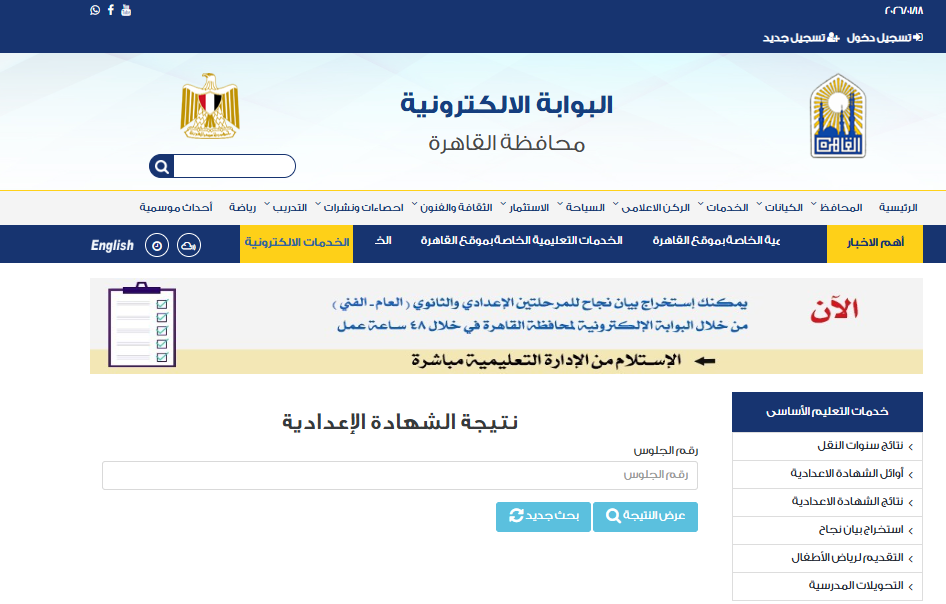Go to الرئيسية home menu item
This screenshot has height=604, width=946.
coord(897,208)
